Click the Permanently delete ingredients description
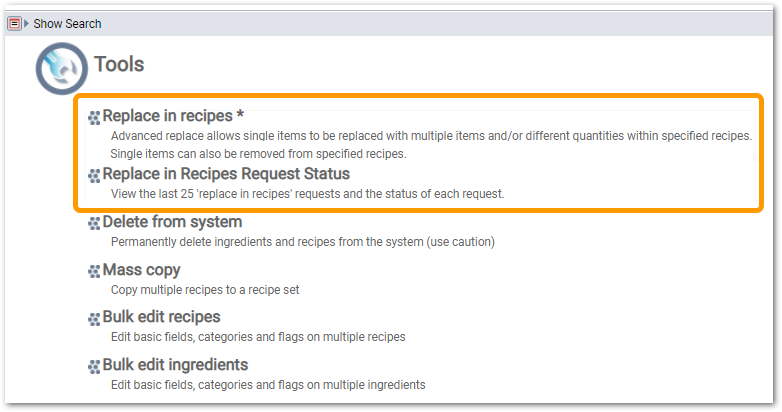The height and width of the screenshot is (412, 782). click(303, 242)
